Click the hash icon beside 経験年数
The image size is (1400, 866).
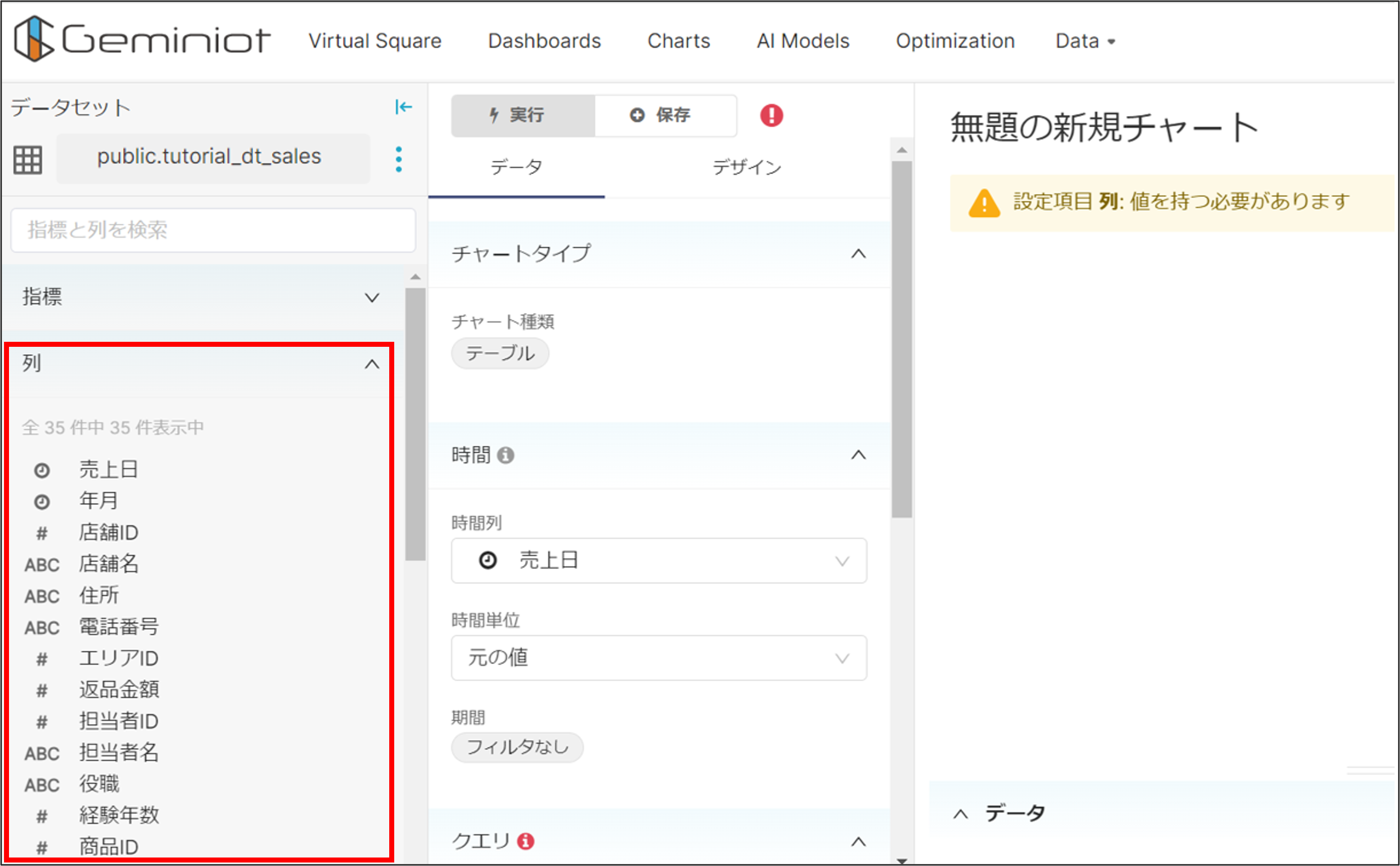[41, 817]
